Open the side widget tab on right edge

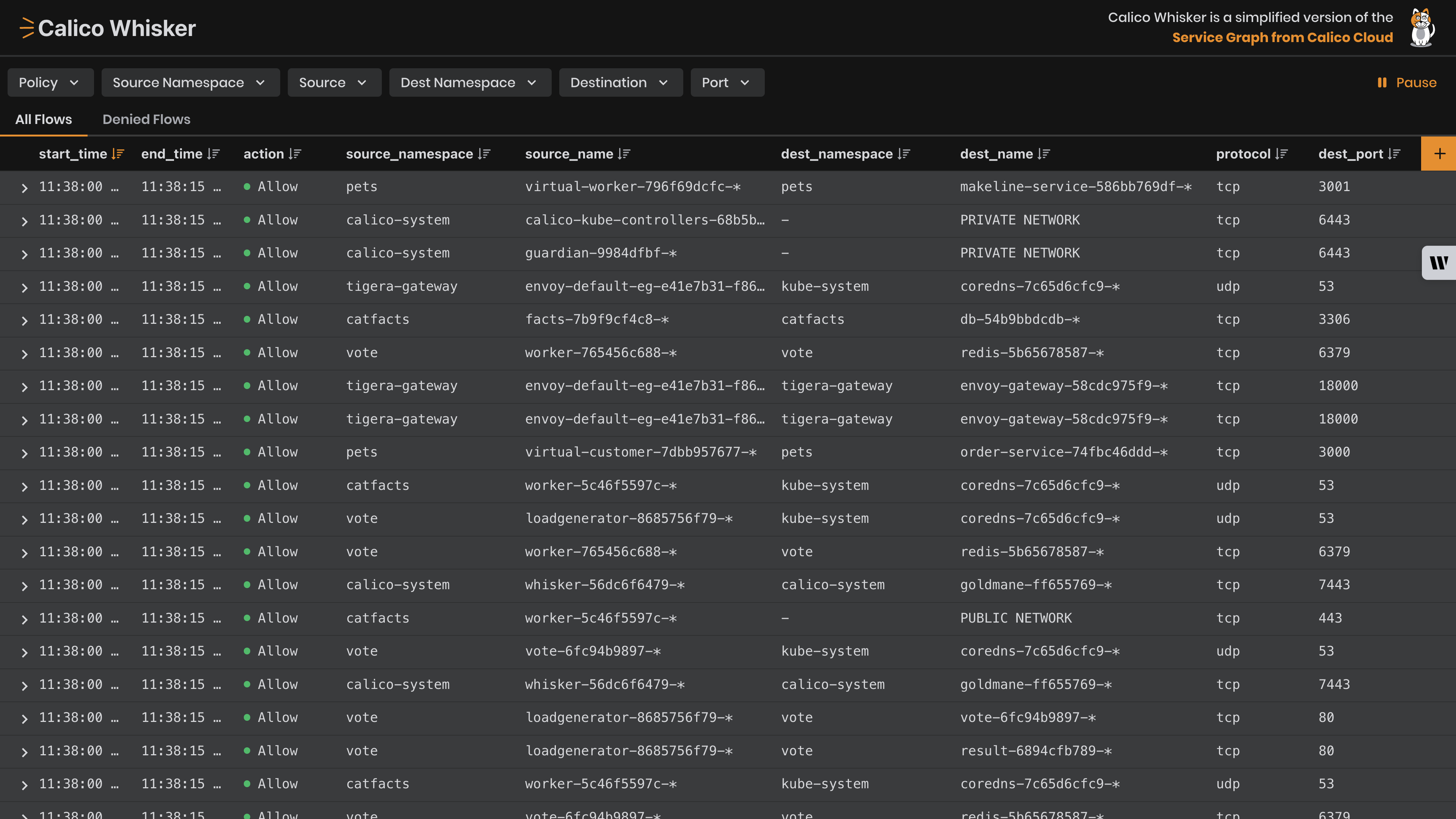1439,263
